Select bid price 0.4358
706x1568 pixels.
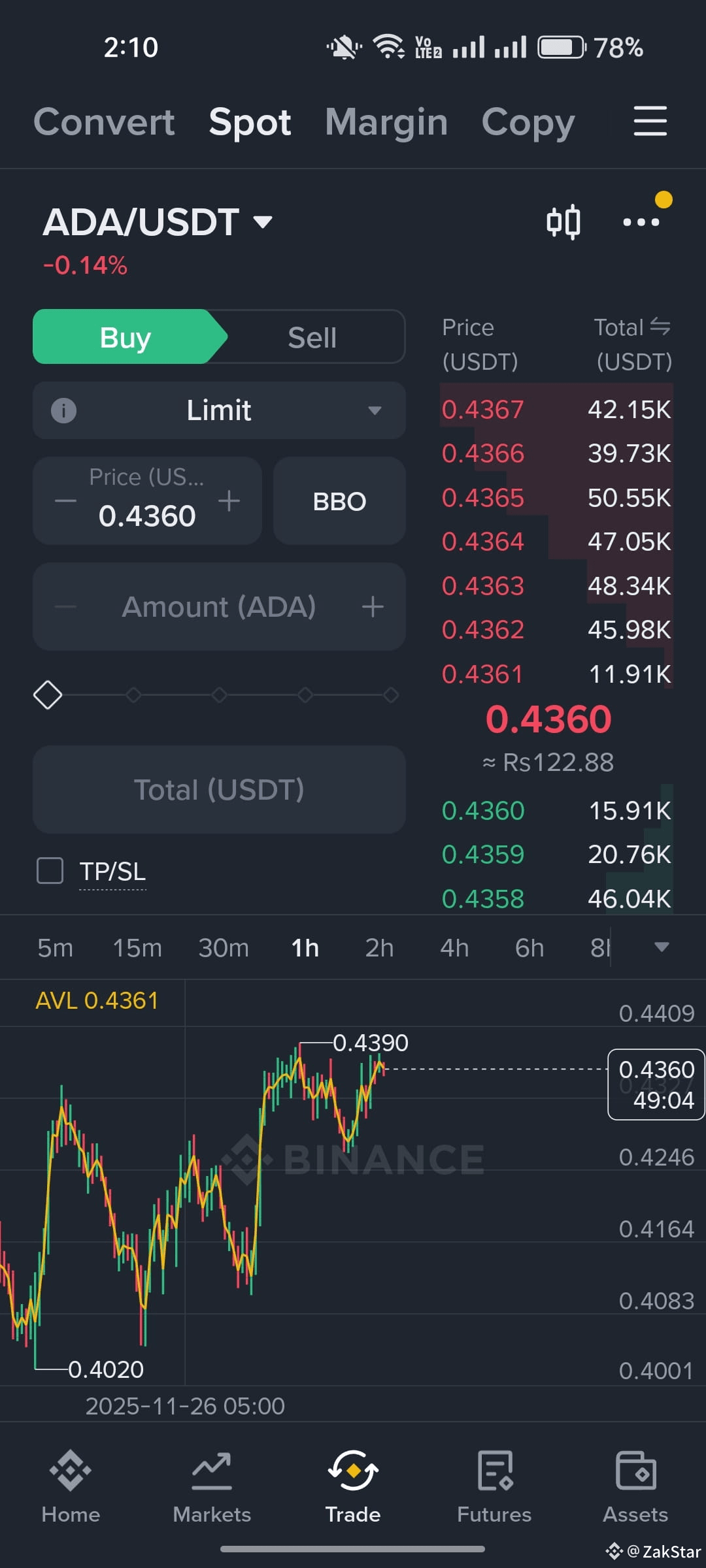click(x=482, y=899)
